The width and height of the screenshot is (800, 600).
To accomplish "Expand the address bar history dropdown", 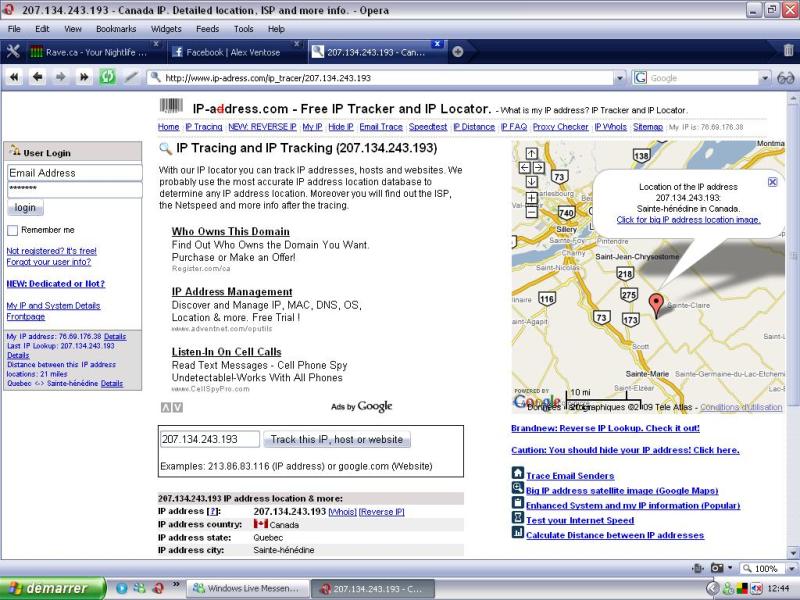I will pos(619,78).
